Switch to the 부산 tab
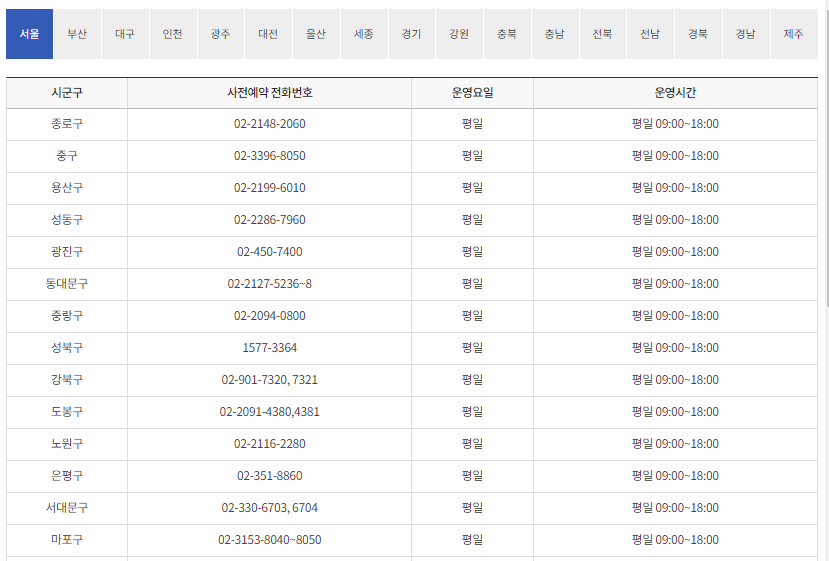The width and height of the screenshot is (829, 561). pyautogui.click(x=77, y=34)
